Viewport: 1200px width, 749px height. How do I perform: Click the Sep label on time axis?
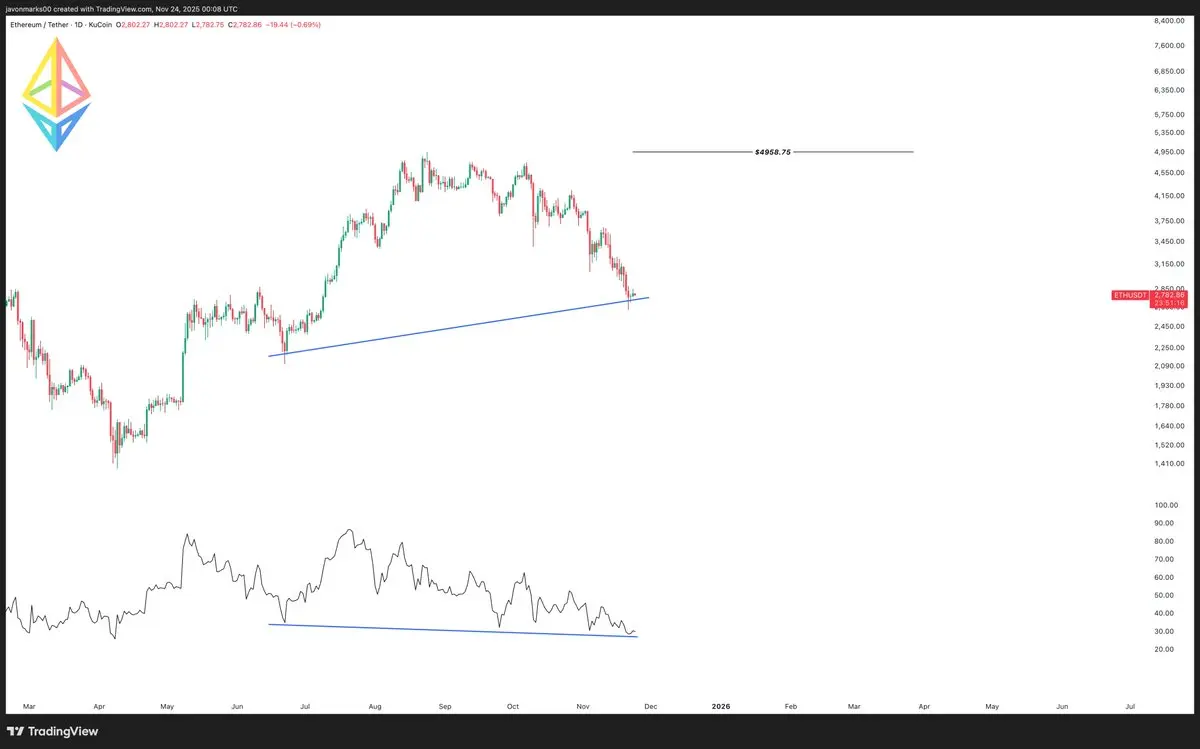(x=445, y=706)
